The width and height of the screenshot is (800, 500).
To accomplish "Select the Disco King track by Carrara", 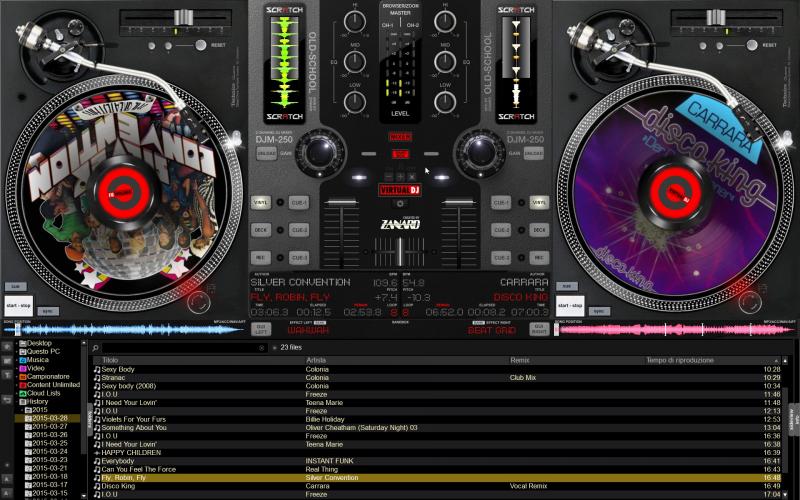I will (x=437, y=486).
